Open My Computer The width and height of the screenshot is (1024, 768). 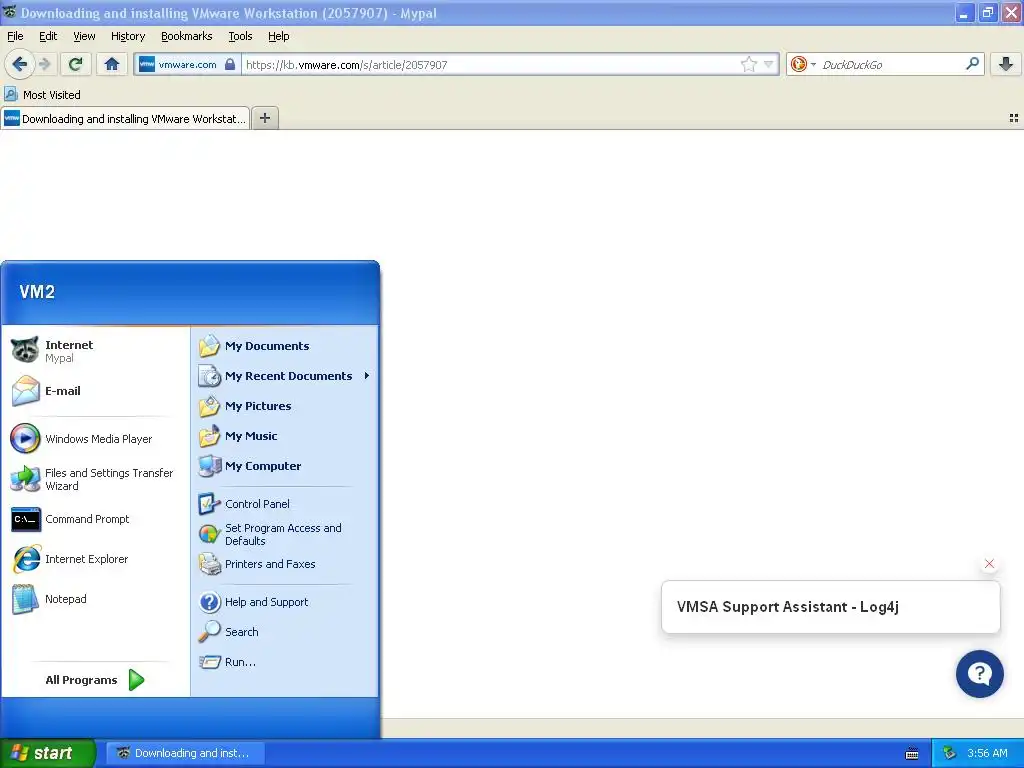(x=284, y=466)
